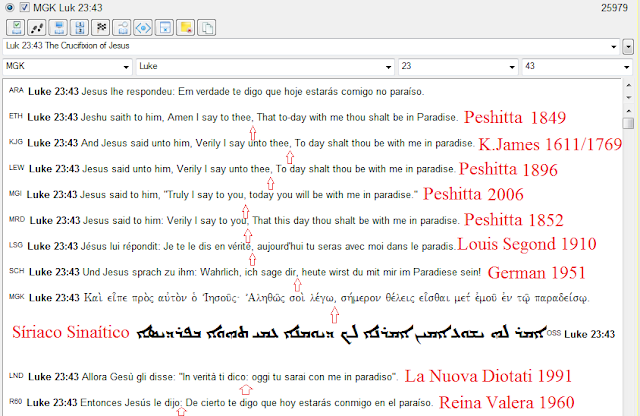The width and height of the screenshot is (640, 416).
Task: Click the MGI version label
Action: tap(15, 193)
